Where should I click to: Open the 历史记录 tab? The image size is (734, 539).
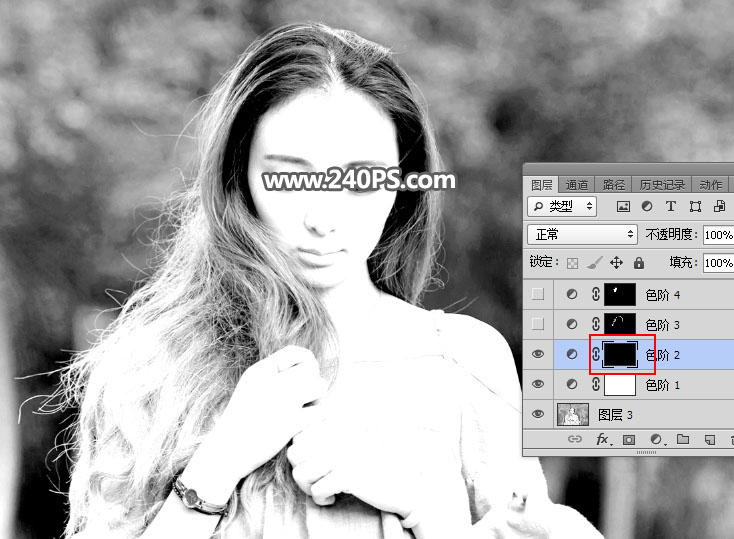pyautogui.click(x=662, y=185)
